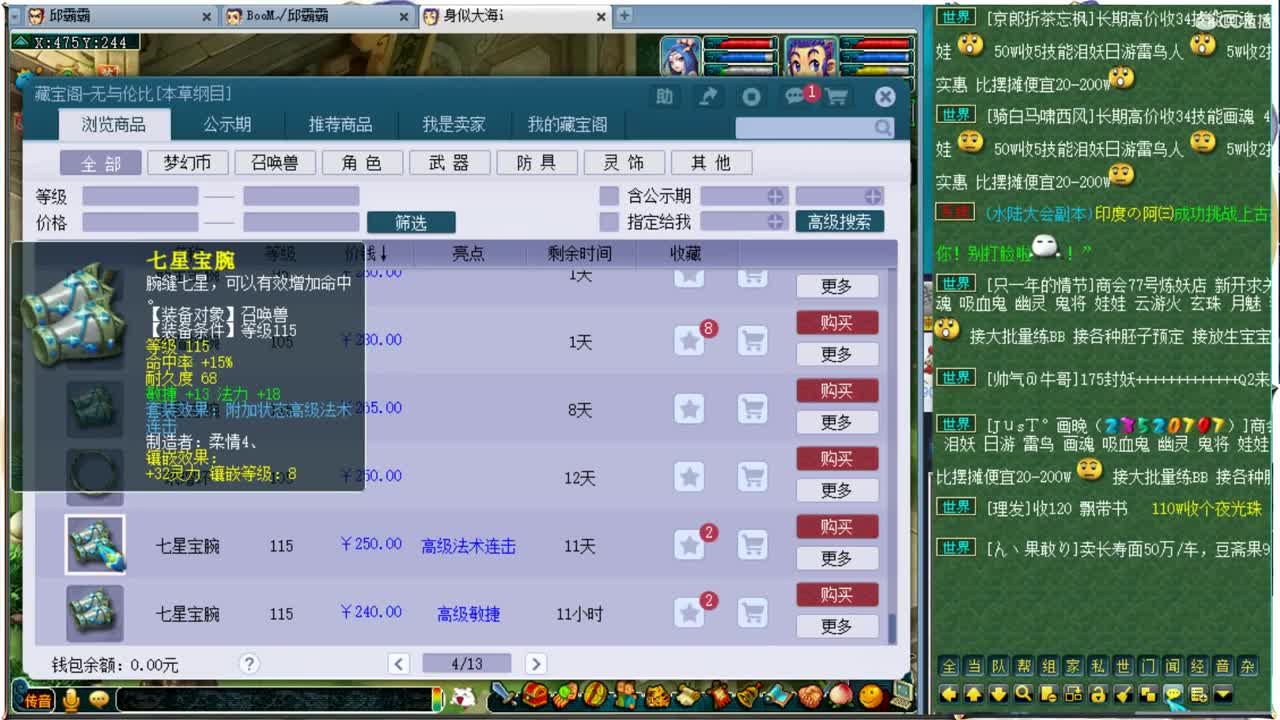
Task: Open the help 助 icon in 藏宝阁 header
Action: point(664,96)
